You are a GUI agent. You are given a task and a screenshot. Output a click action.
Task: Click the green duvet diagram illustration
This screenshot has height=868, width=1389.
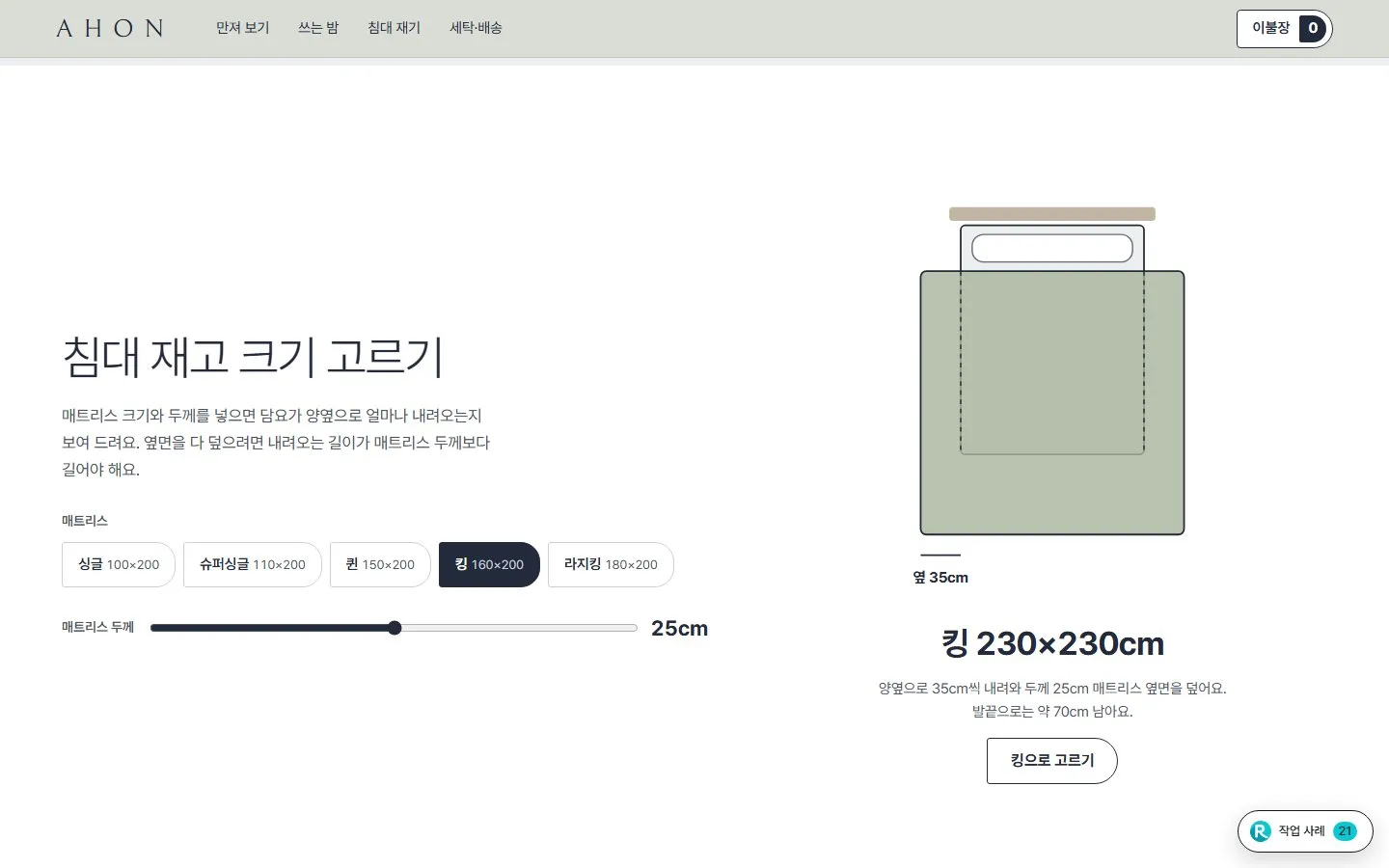[x=1052, y=402]
